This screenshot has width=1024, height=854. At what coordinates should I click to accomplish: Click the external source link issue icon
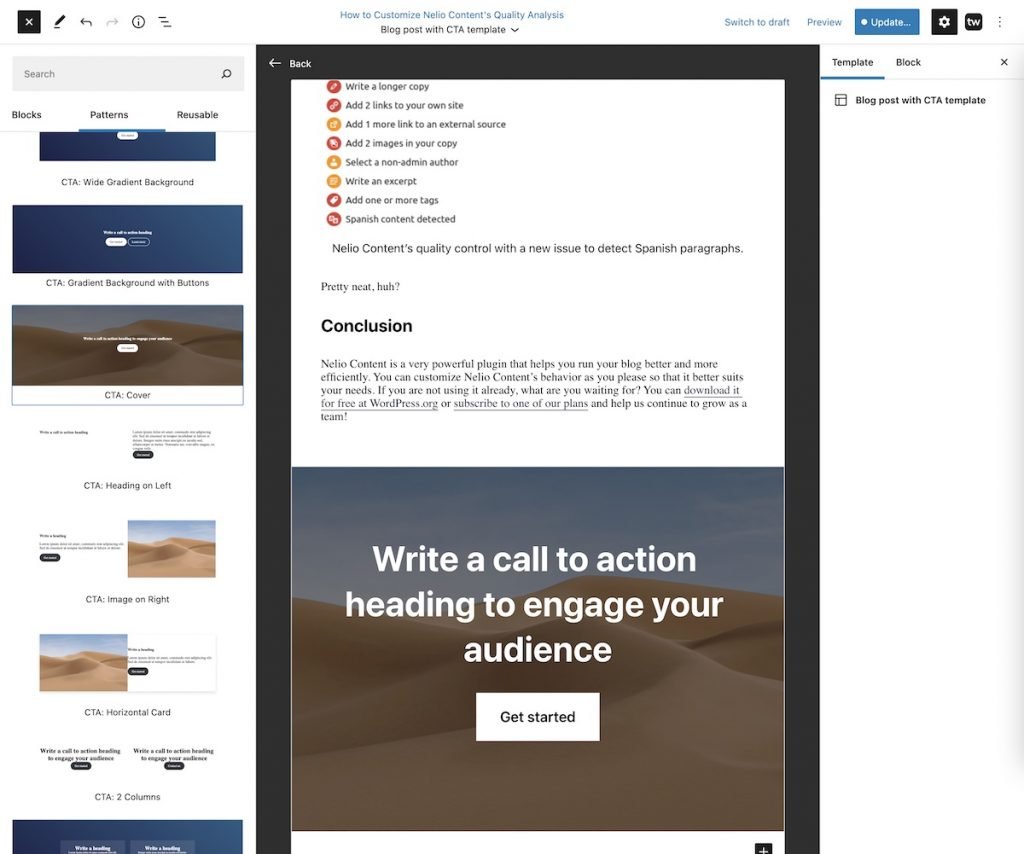click(334, 124)
